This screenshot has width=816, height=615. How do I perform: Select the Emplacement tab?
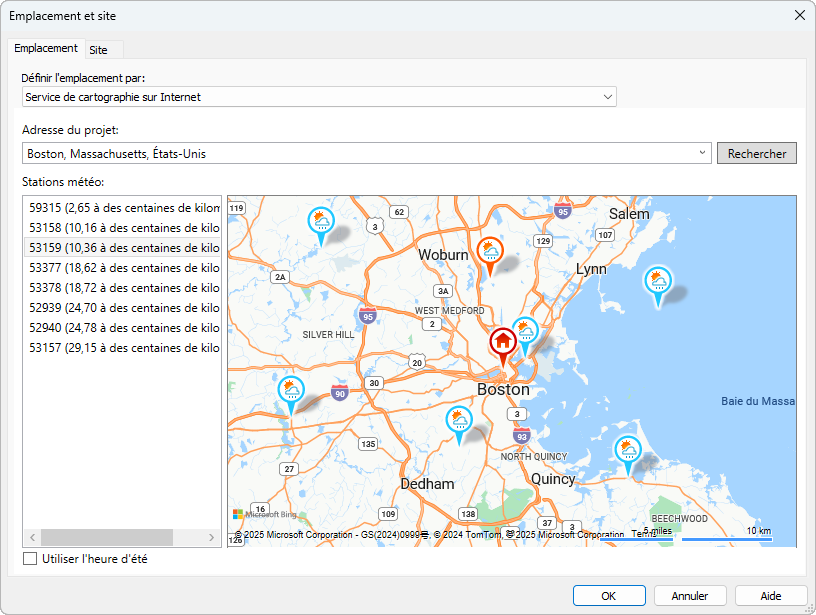click(x=46, y=48)
